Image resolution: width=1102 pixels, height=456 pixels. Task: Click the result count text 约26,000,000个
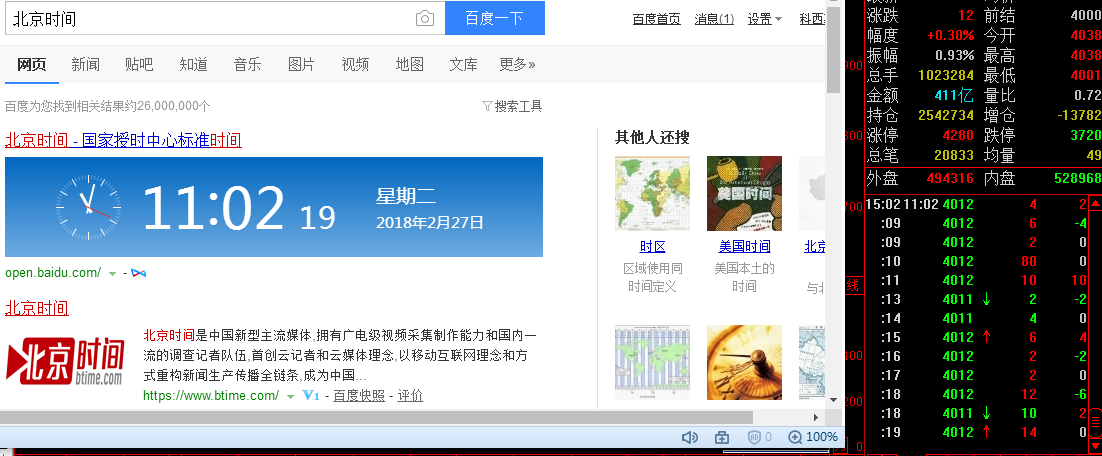click(165, 106)
